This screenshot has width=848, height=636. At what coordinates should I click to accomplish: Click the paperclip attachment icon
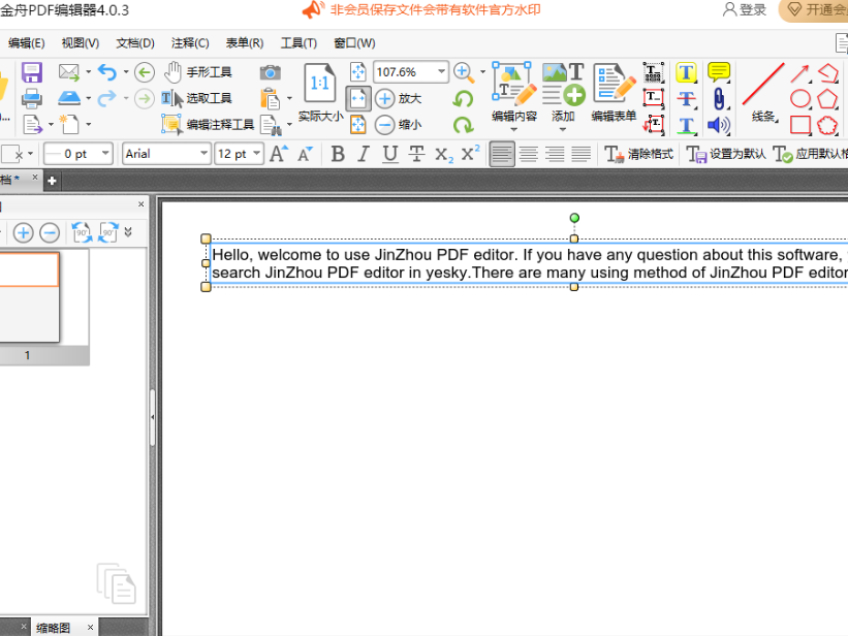[719, 98]
